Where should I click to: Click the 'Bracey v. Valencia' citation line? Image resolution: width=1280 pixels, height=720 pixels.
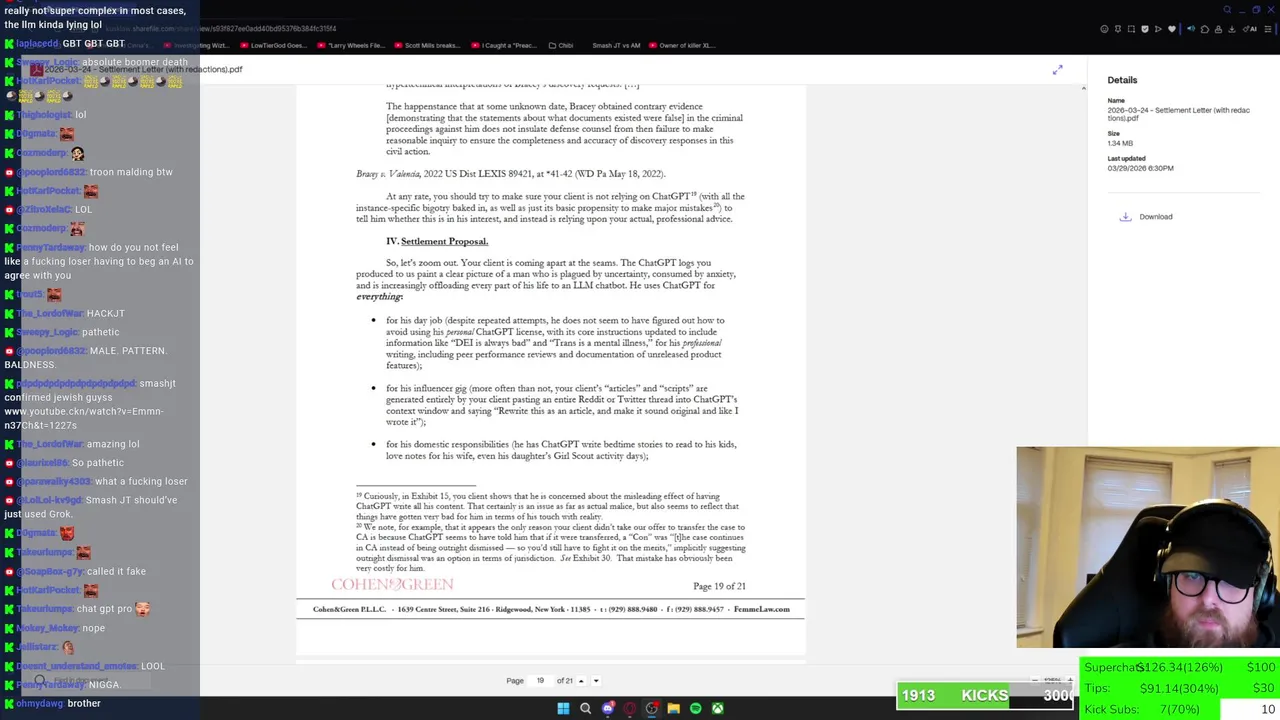click(x=510, y=174)
